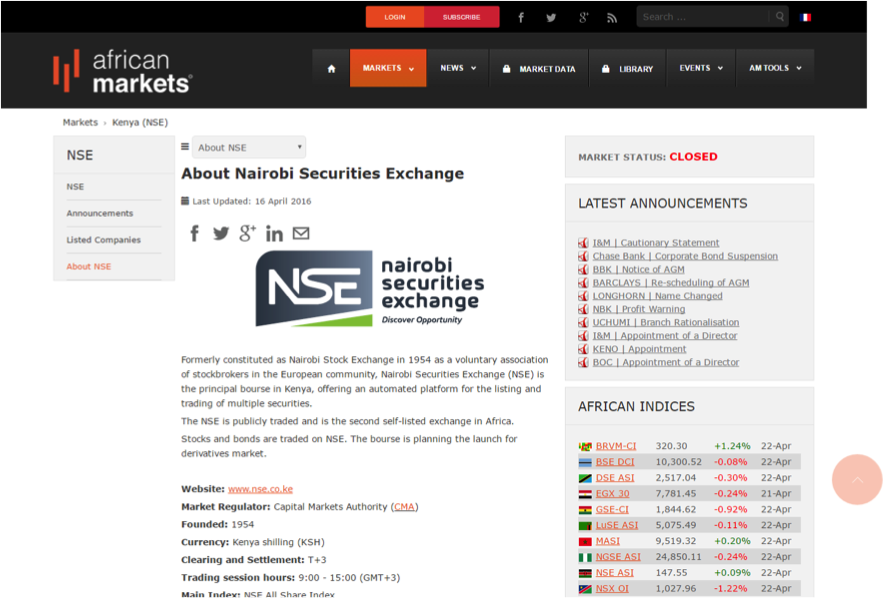
Task: Click the Morocco flag beside MASI
Action: coord(585,542)
